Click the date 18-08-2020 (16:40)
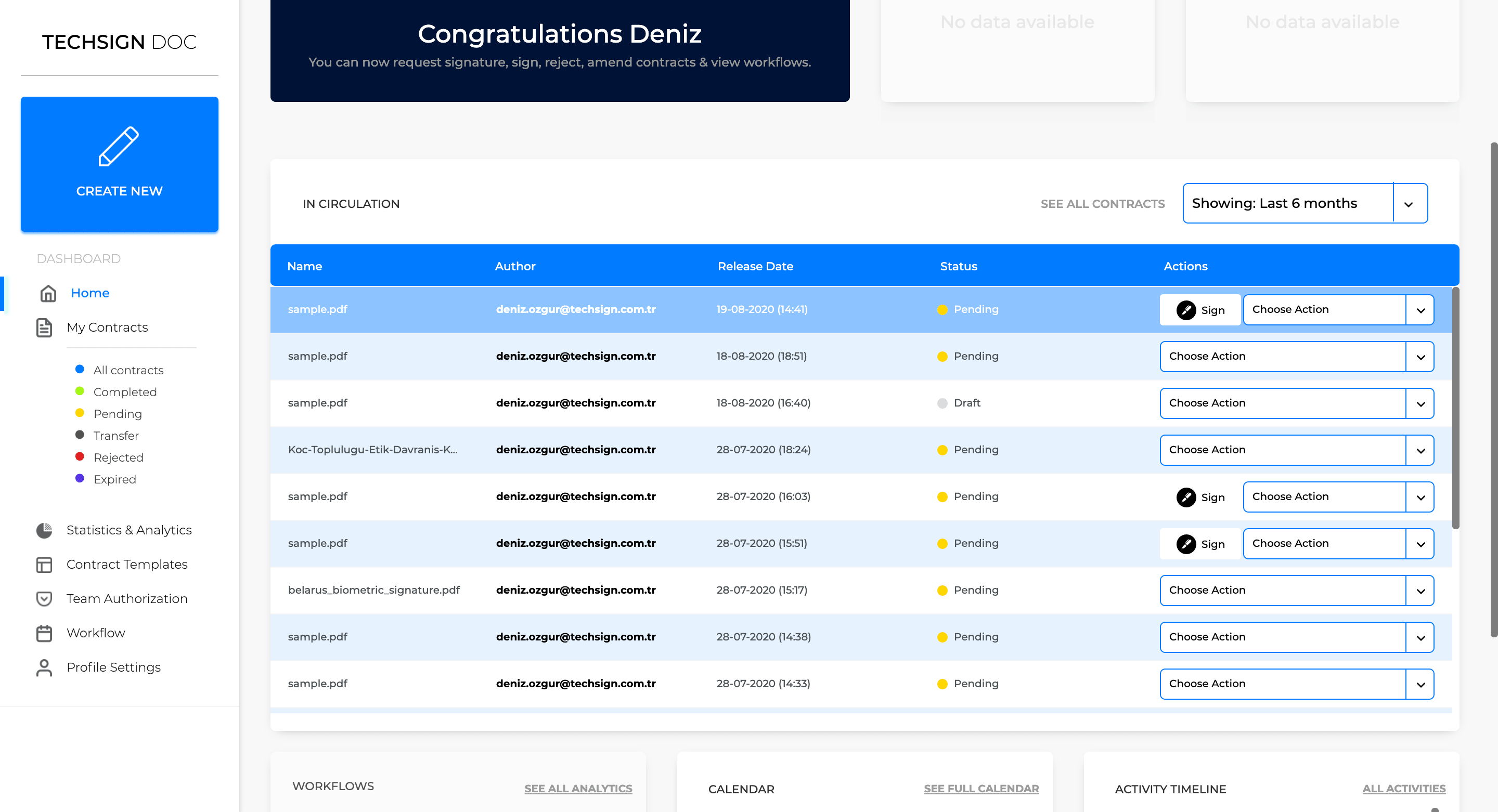This screenshot has height=812, width=1498. pyautogui.click(x=763, y=403)
